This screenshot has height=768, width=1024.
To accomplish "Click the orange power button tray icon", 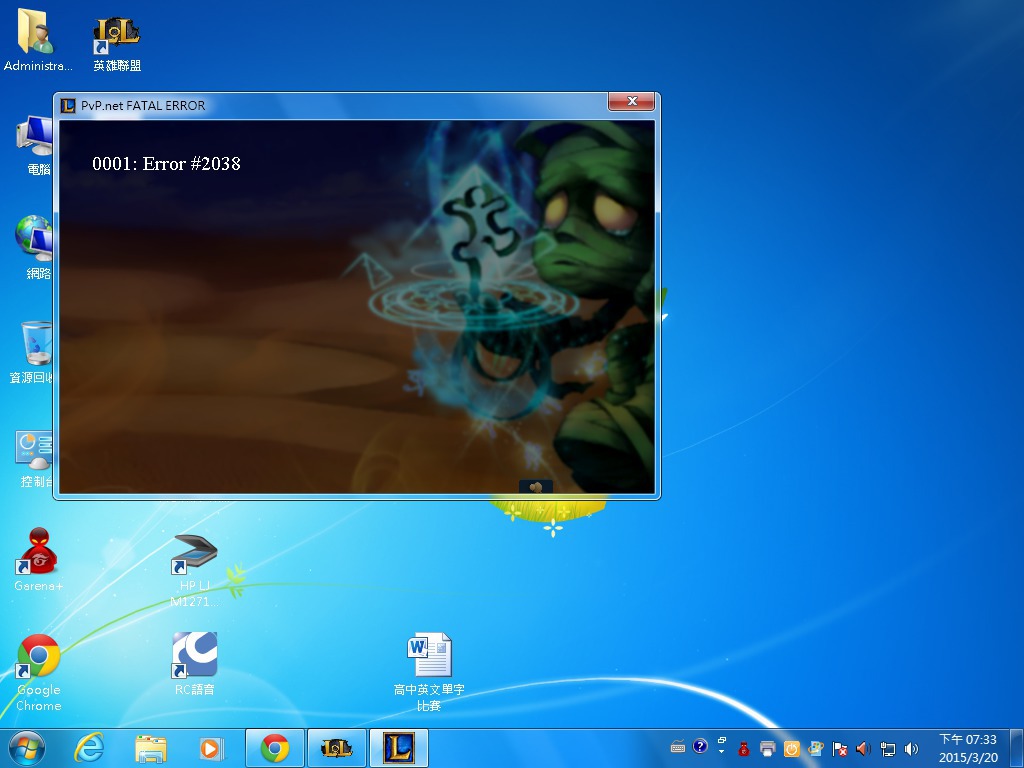I will (792, 748).
